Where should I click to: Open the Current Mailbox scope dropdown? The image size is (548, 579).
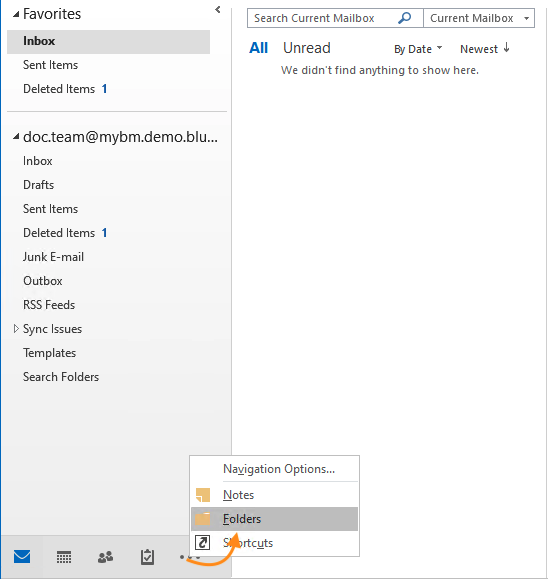pos(479,18)
